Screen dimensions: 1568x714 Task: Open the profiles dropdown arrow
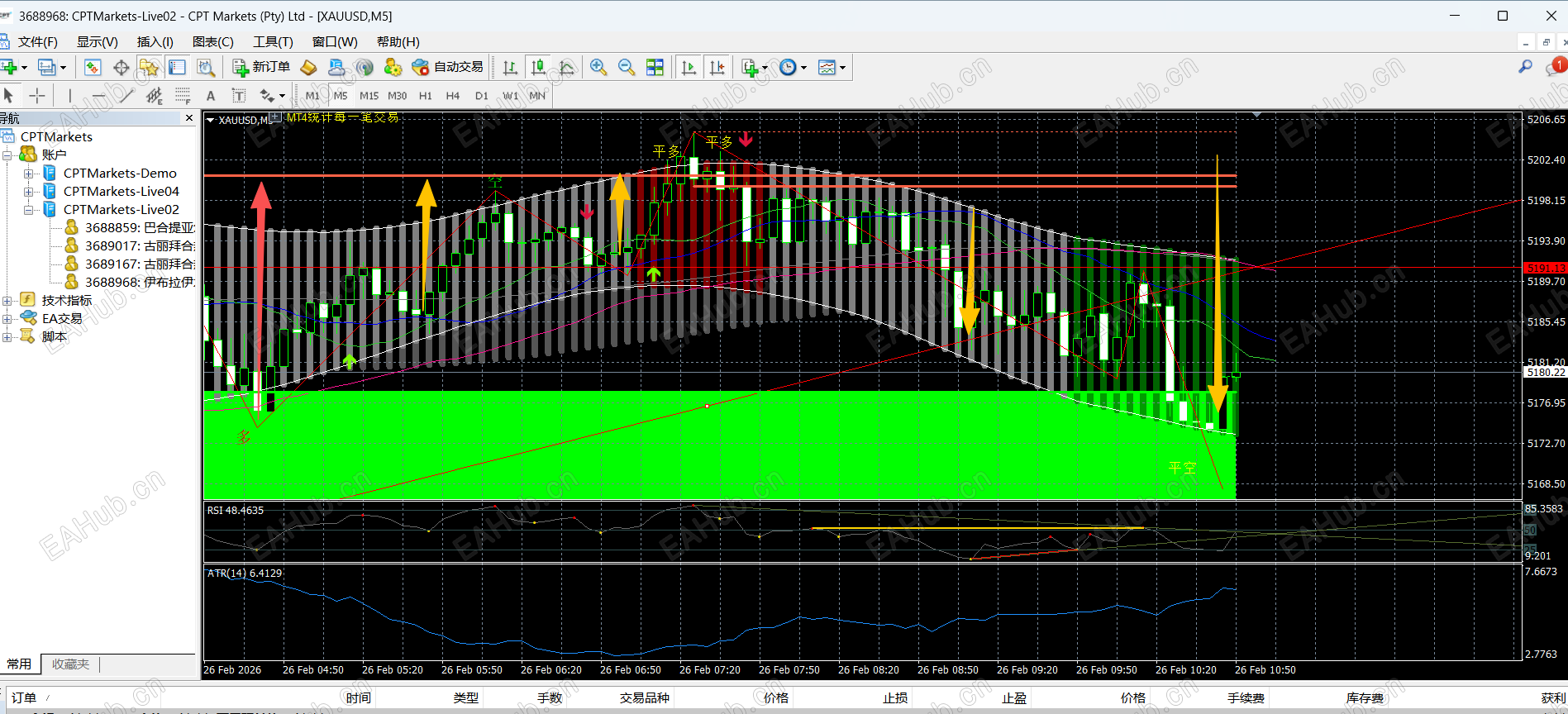(x=63, y=68)
